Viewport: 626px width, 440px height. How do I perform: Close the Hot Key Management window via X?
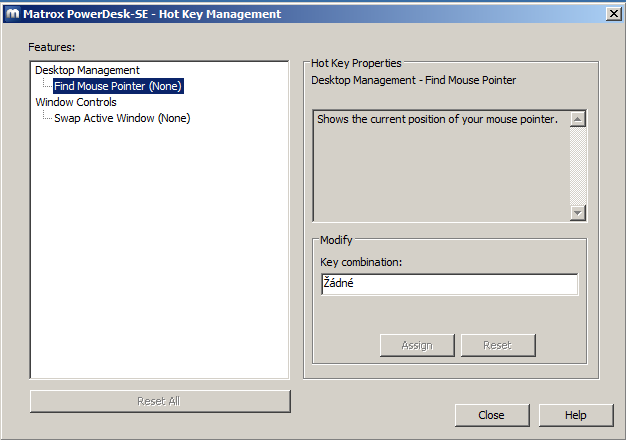614,14
